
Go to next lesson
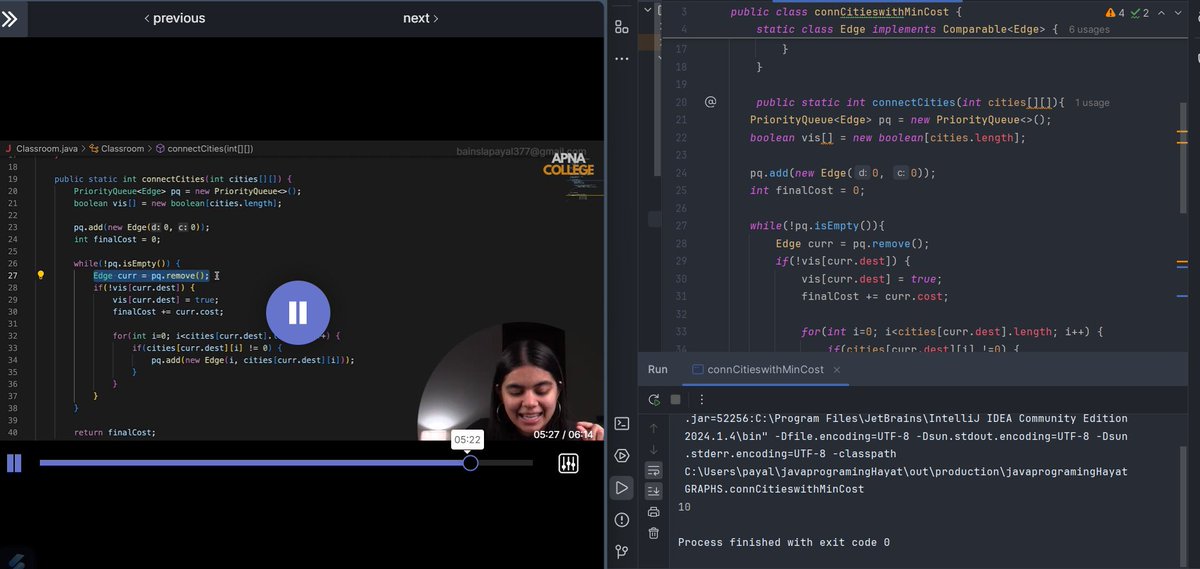(x=420, y=18)
